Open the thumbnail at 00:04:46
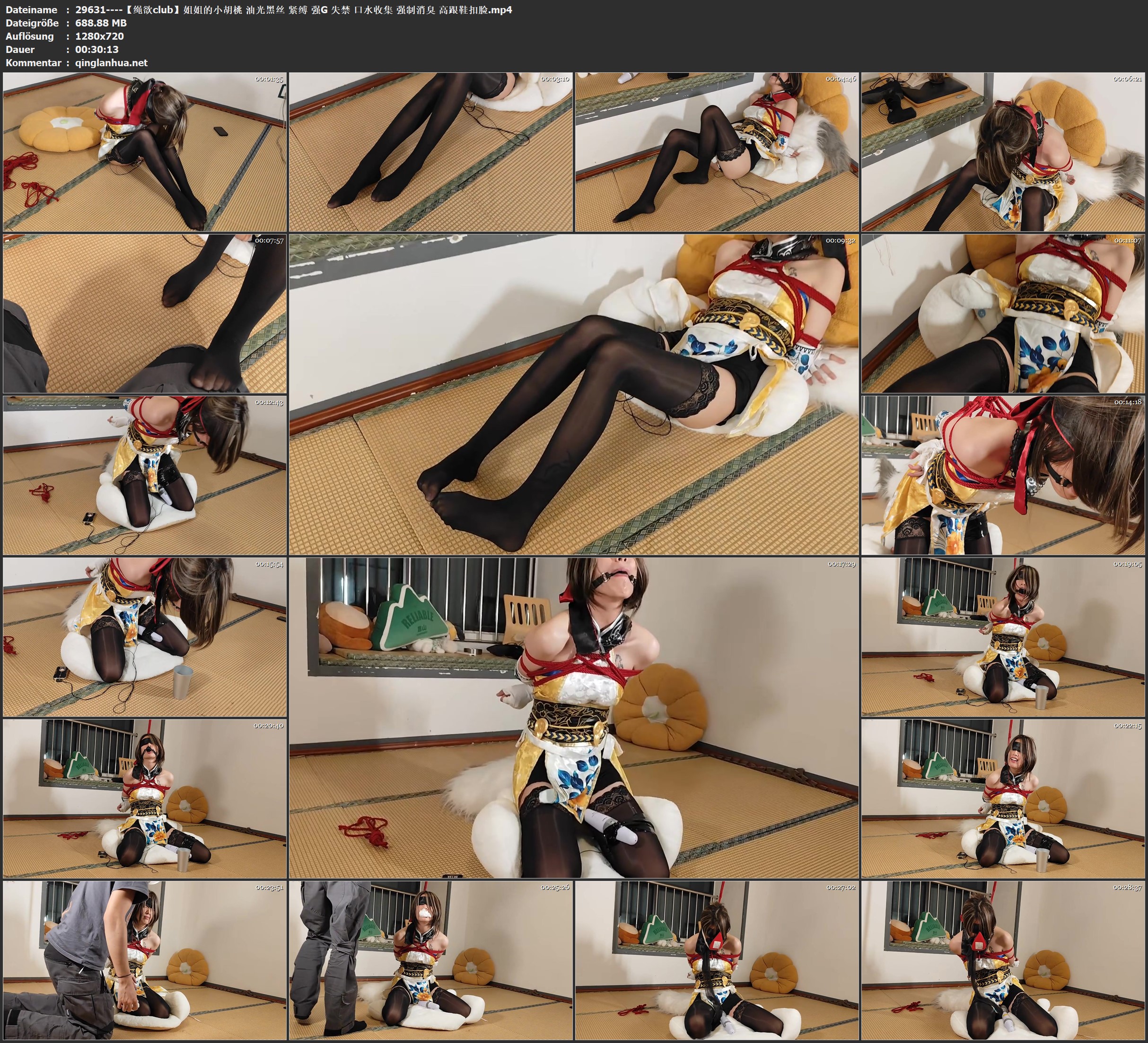Screen dimensions: 1148x1043 click(716, 152)
